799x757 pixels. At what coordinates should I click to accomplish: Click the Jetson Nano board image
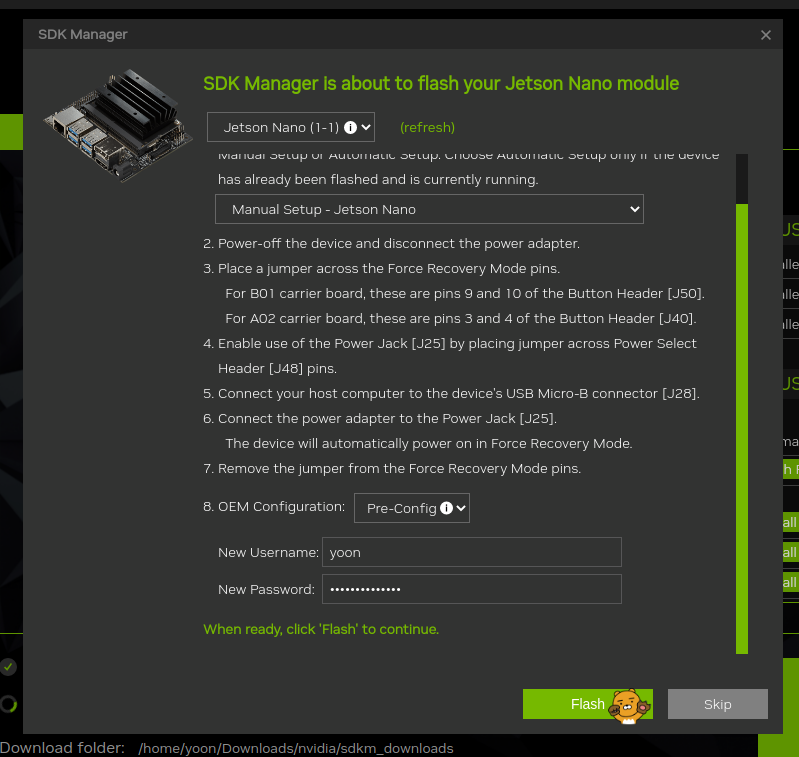pyautogui.click(x=118, y=125)
